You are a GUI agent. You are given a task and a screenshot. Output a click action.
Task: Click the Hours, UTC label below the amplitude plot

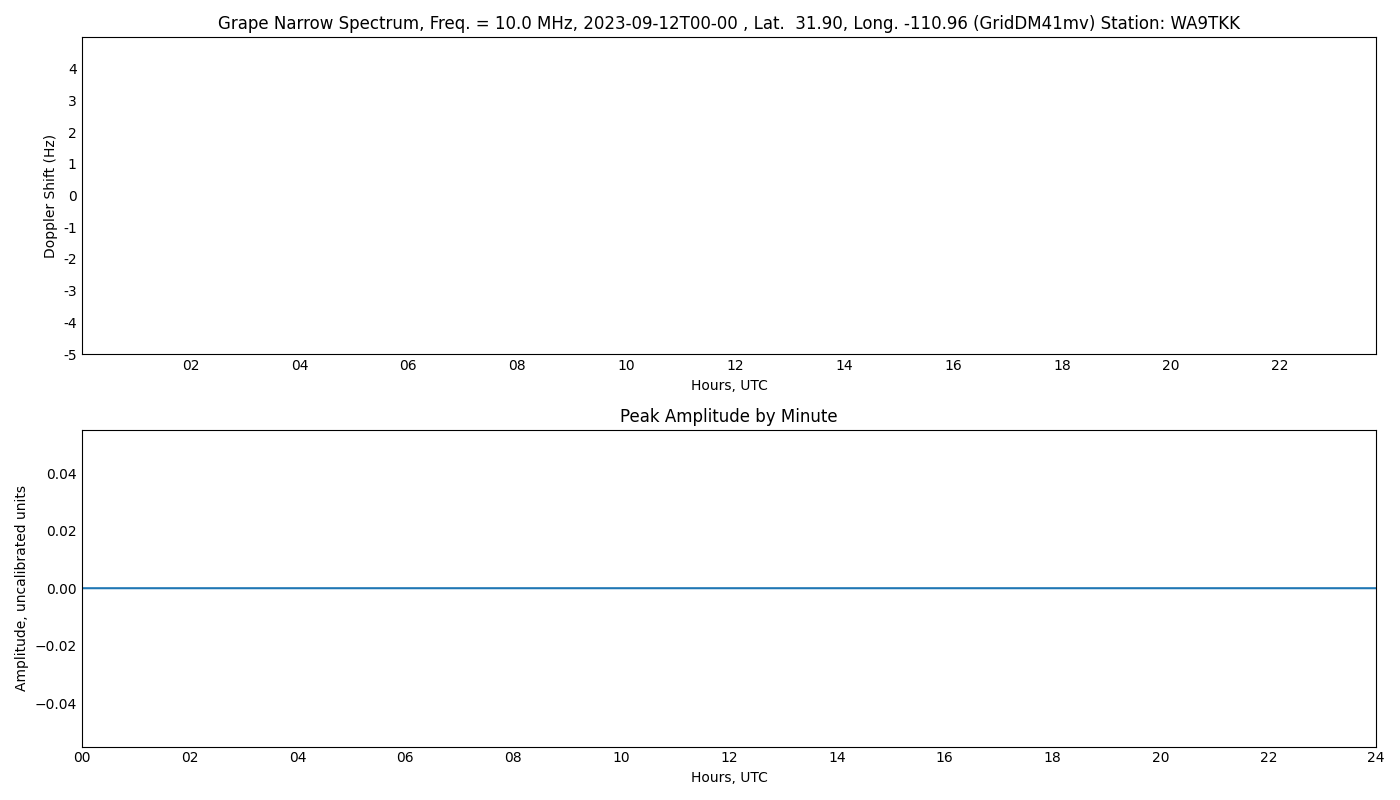729,777
